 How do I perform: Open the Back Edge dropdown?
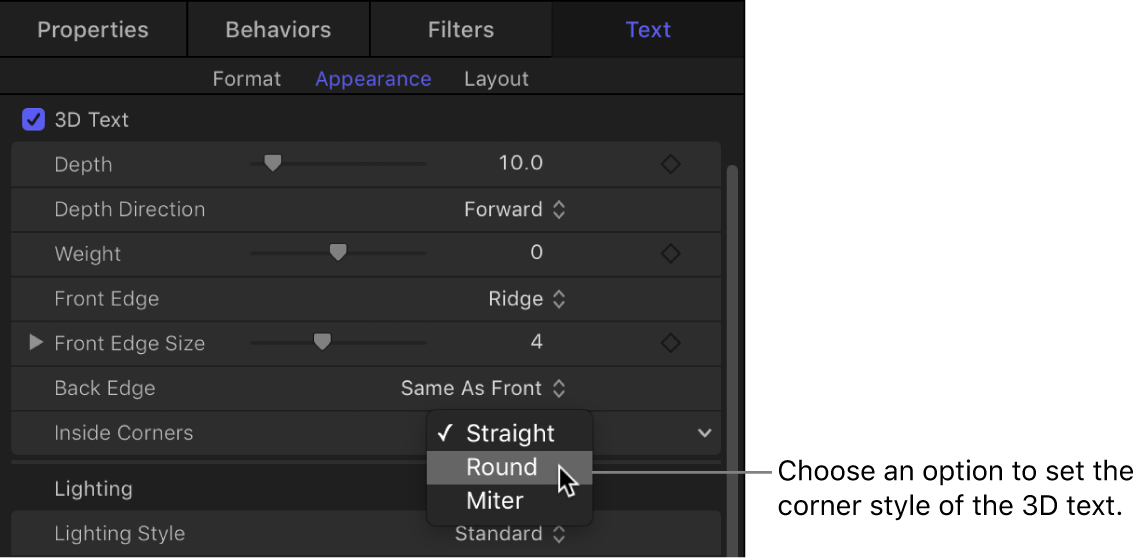point(484,388)
